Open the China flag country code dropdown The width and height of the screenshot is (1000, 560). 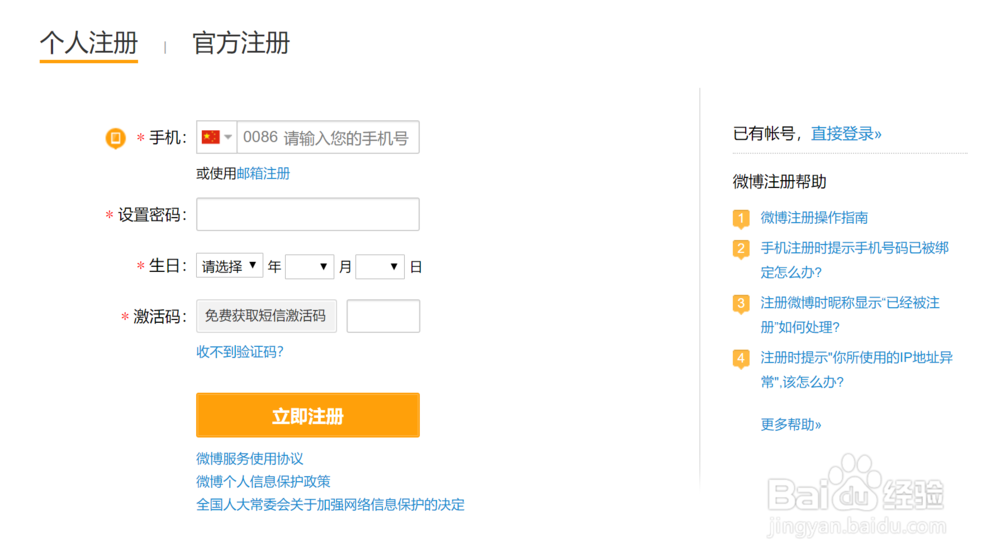[217, 137]
